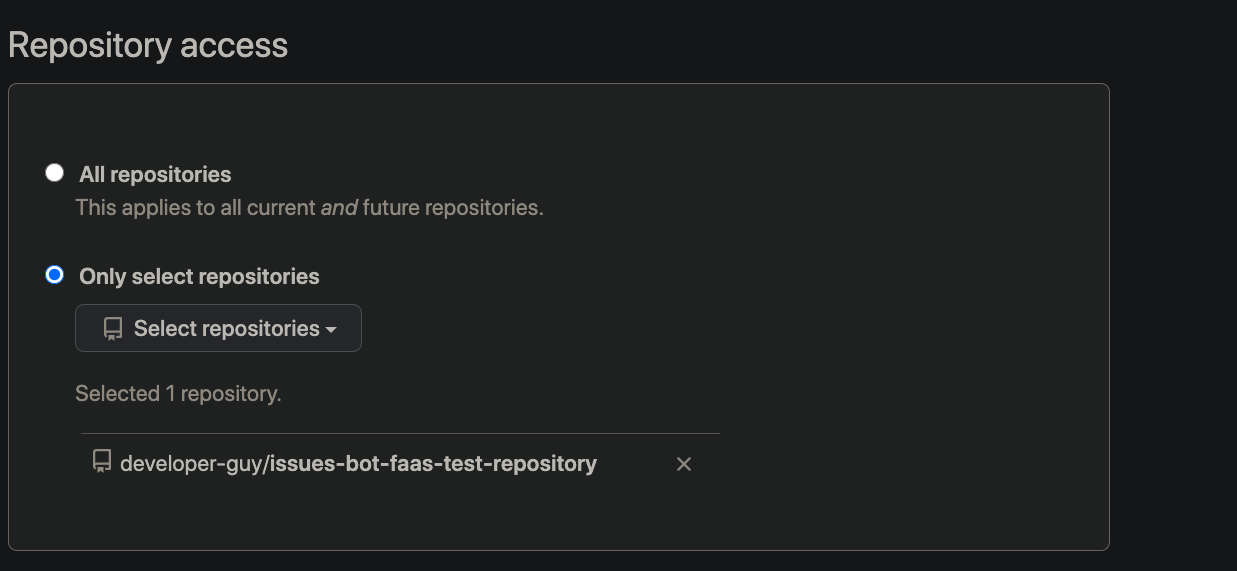
Task: Click the issues-bot-faas-test-repository name
Action: coord(434,464)
